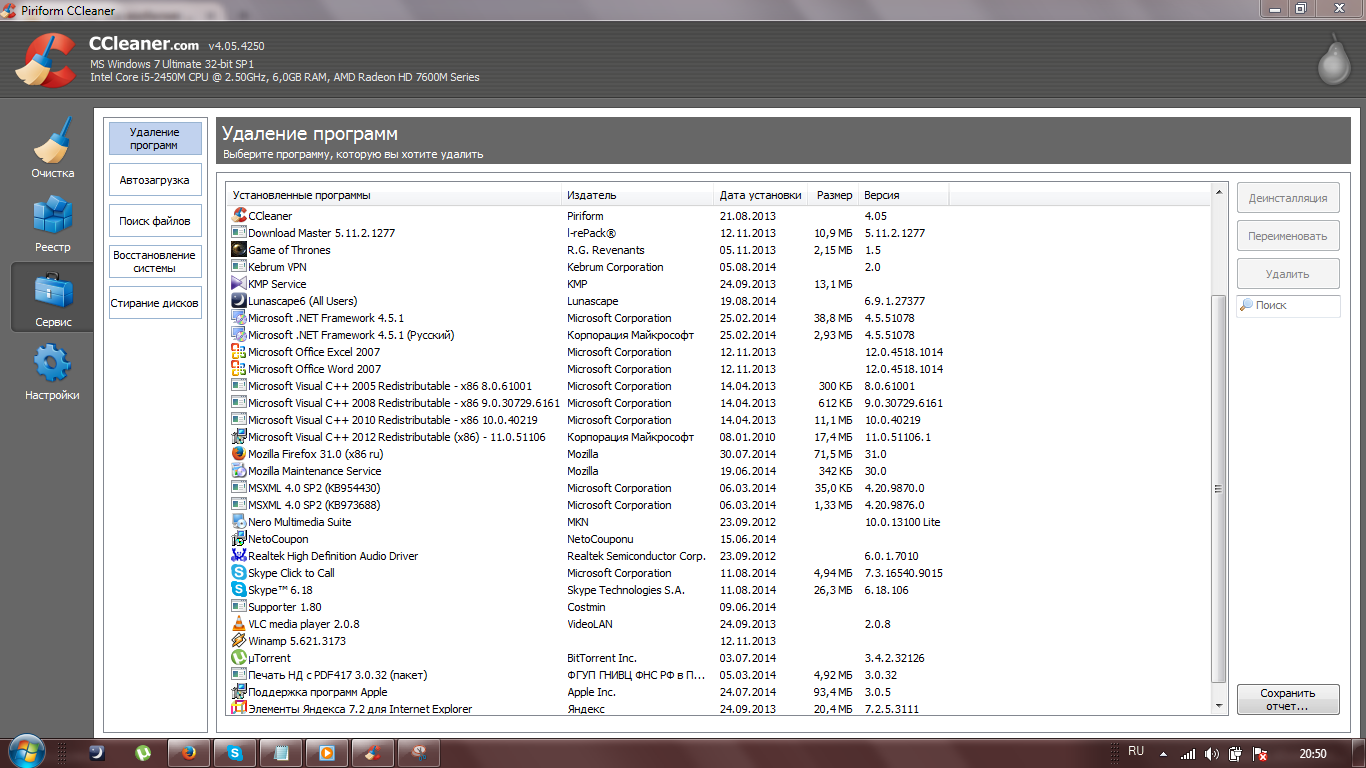Open the Windows Start menu
1366x768 pixels.
click(x=25, y=752)
